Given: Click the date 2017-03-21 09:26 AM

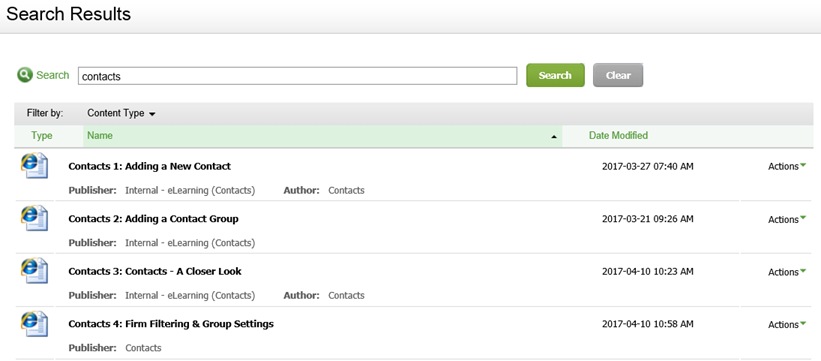Looking at the screenshot, I should 648,219.
